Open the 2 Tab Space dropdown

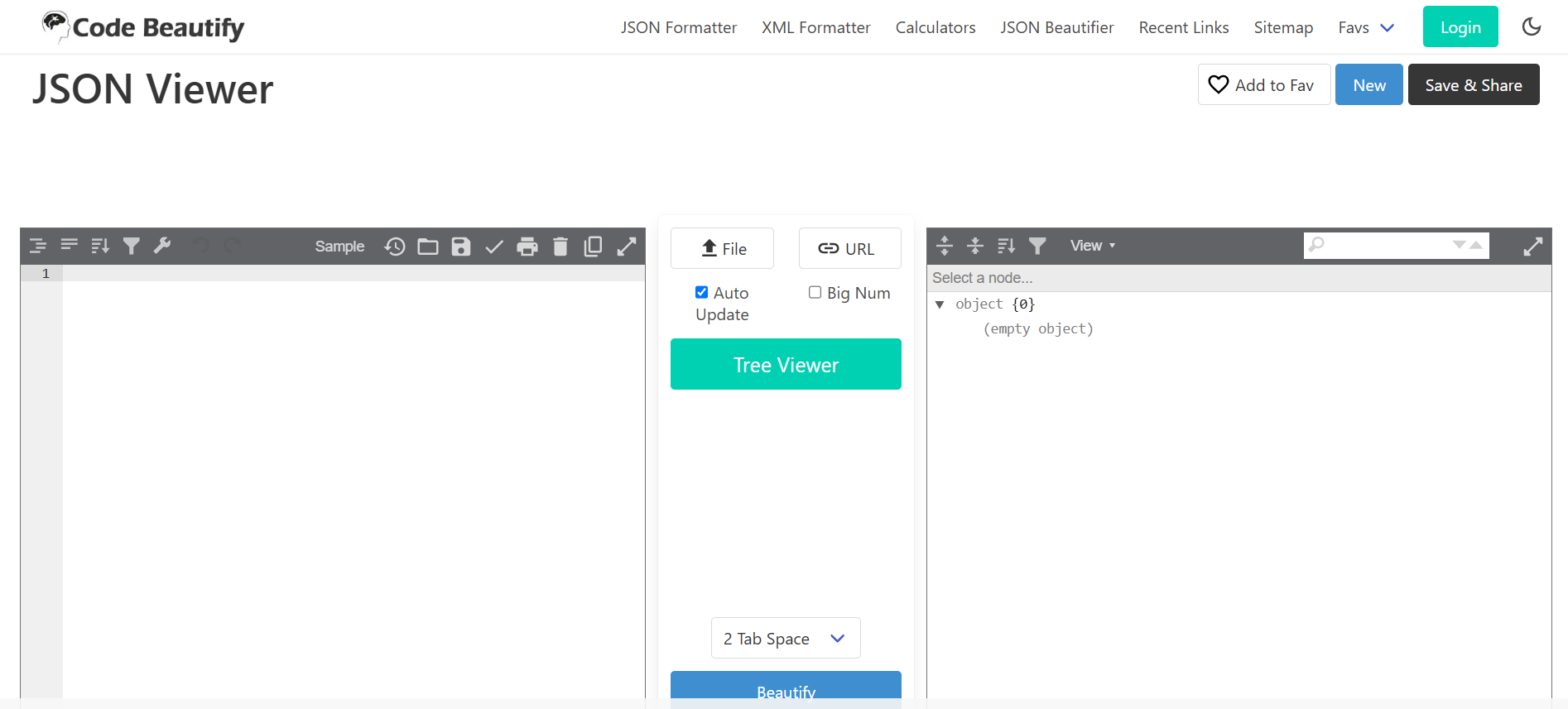tap(785, 638)
